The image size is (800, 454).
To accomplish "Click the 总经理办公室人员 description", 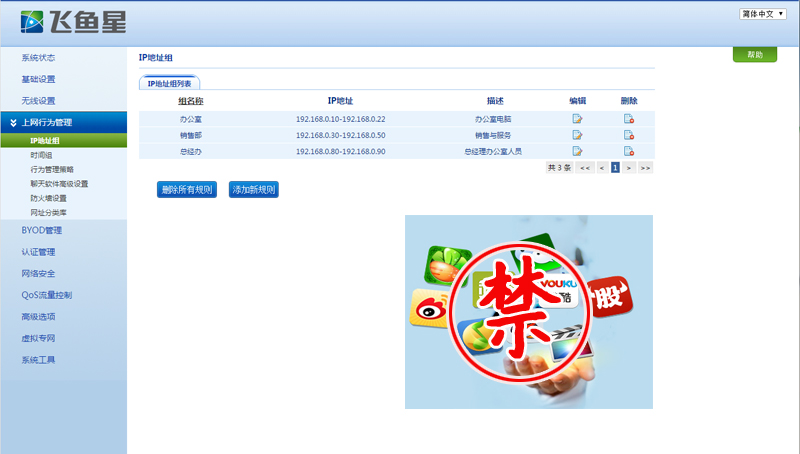I will coord(493,152).
